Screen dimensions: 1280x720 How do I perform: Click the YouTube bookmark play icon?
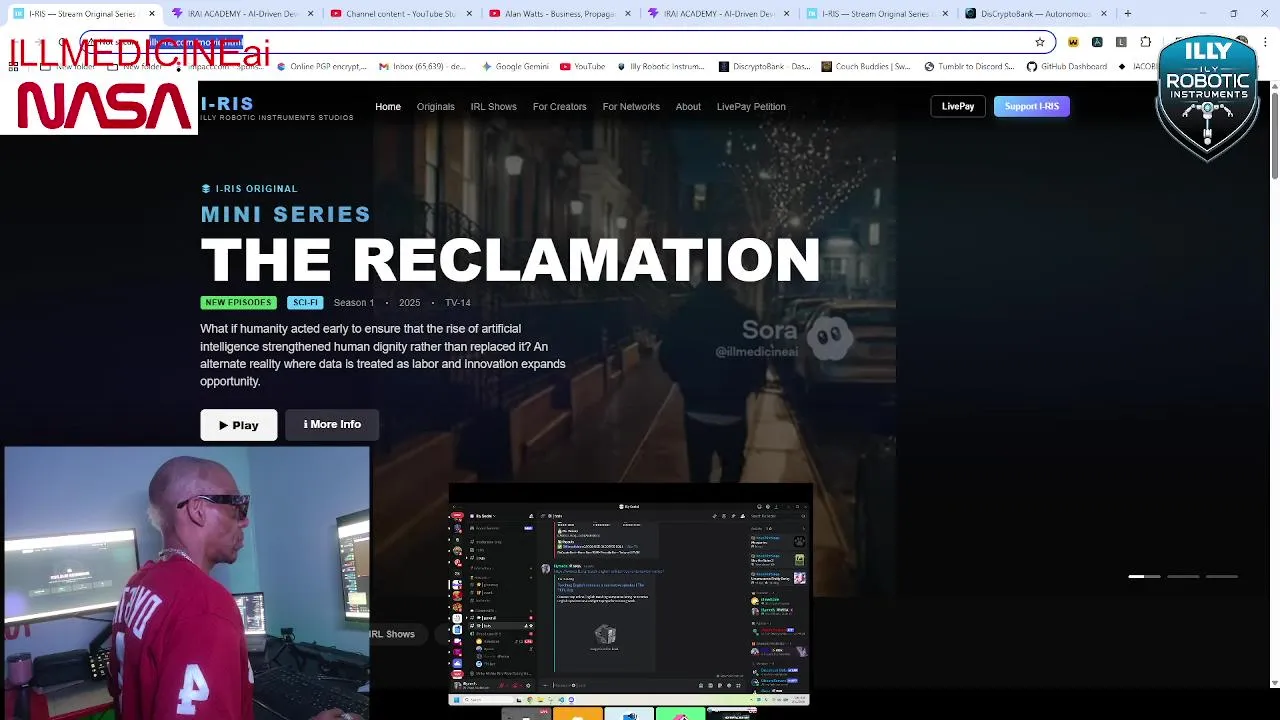[x=565, y=67]
